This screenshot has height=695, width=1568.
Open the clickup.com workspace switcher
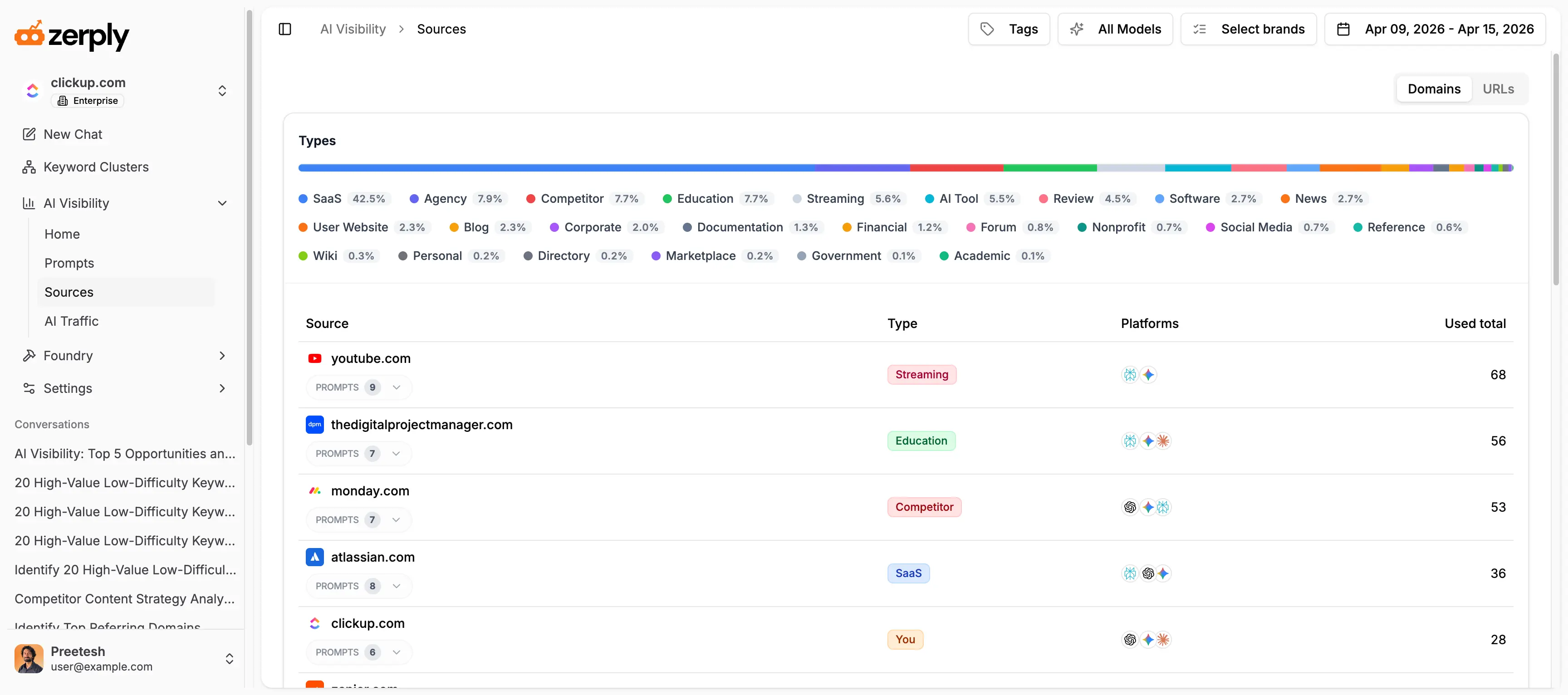click(222, 91)
